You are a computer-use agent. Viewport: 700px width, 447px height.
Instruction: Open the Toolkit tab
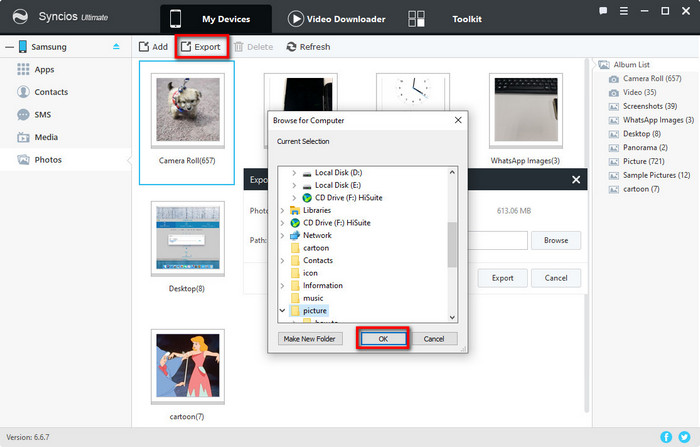click(x=445, y=19)
